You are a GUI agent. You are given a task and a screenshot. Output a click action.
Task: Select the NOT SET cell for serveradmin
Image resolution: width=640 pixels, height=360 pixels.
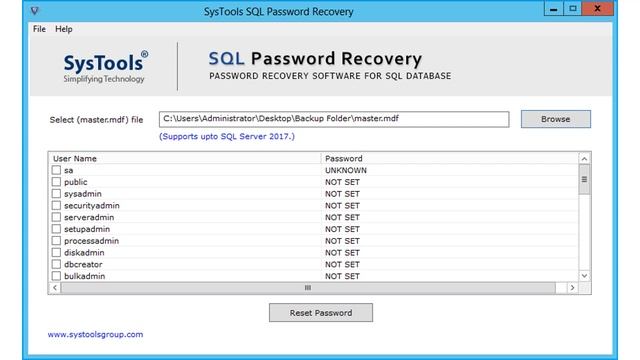pos(342,218)
